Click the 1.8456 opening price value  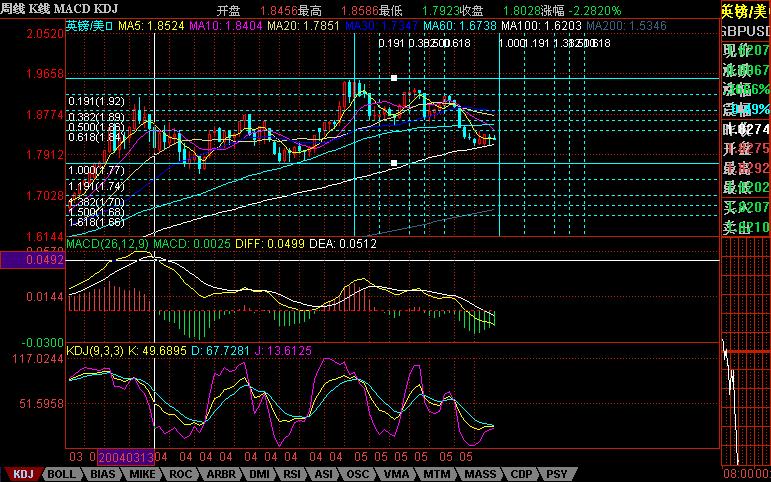coord(279,11)
